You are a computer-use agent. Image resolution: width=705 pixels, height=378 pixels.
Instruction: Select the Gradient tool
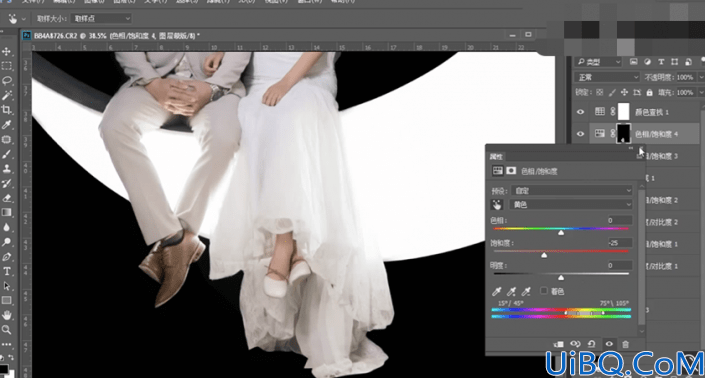pos(6,212)
